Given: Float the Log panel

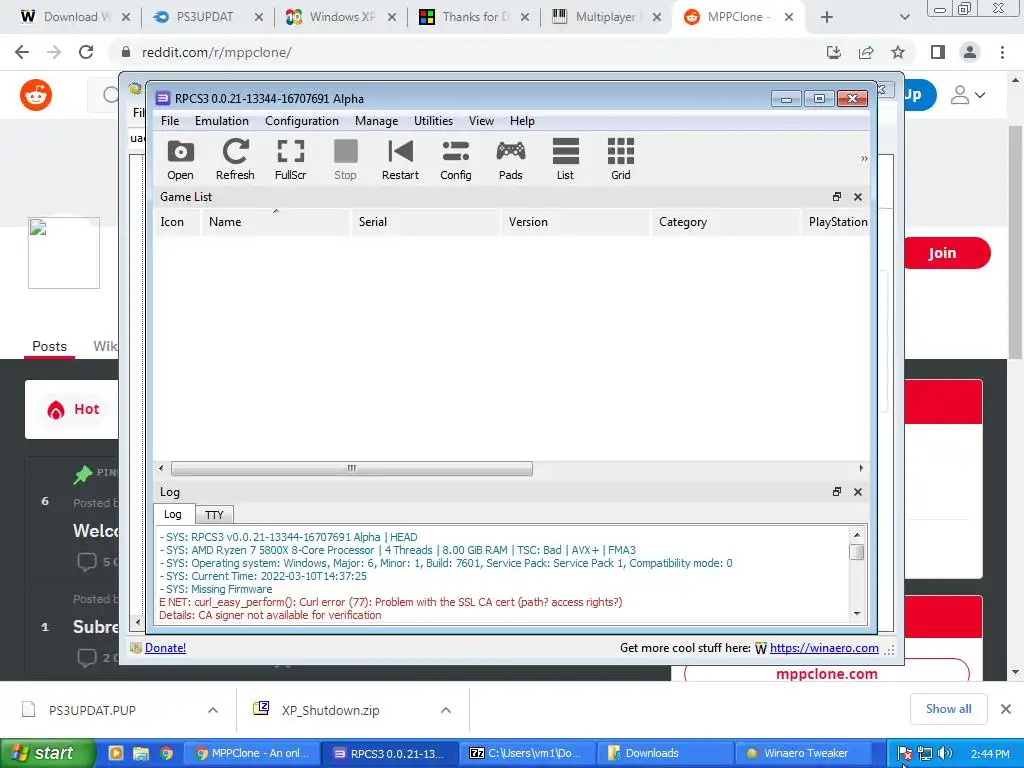Looking at the screenshot, I should [837, 491].
